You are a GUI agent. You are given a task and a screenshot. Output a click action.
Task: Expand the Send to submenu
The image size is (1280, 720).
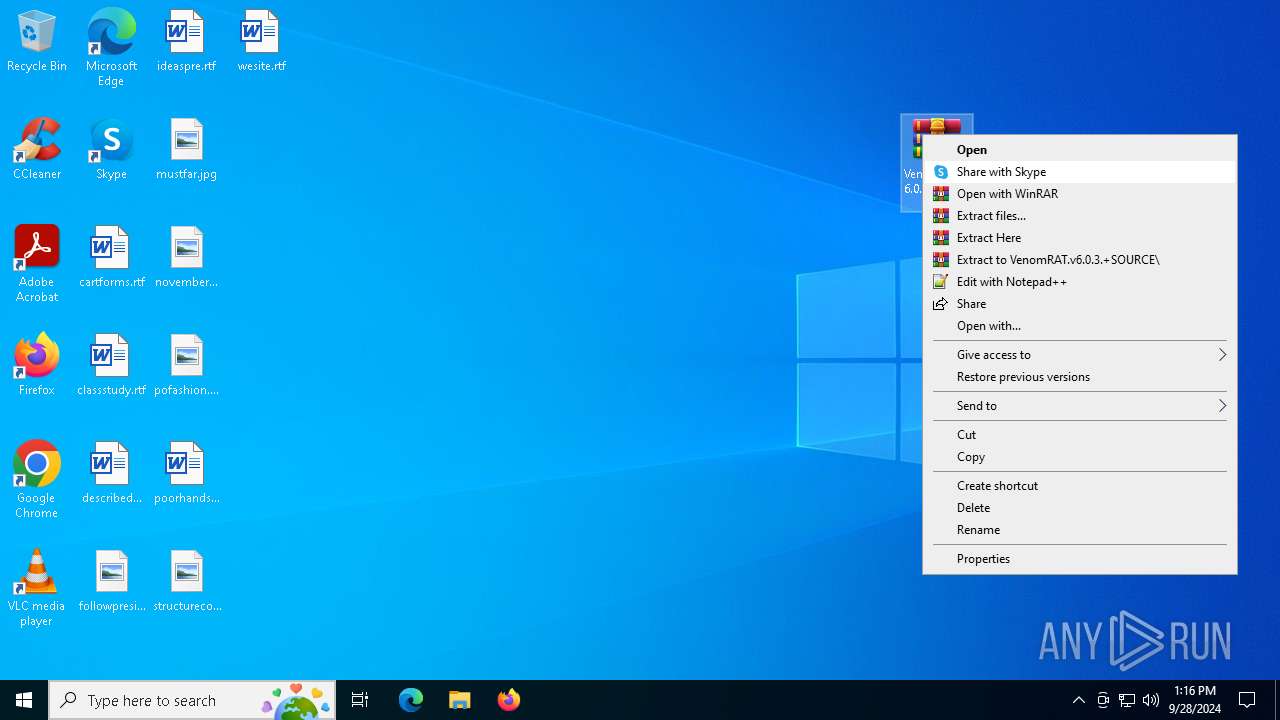[x=1080, y=406]
